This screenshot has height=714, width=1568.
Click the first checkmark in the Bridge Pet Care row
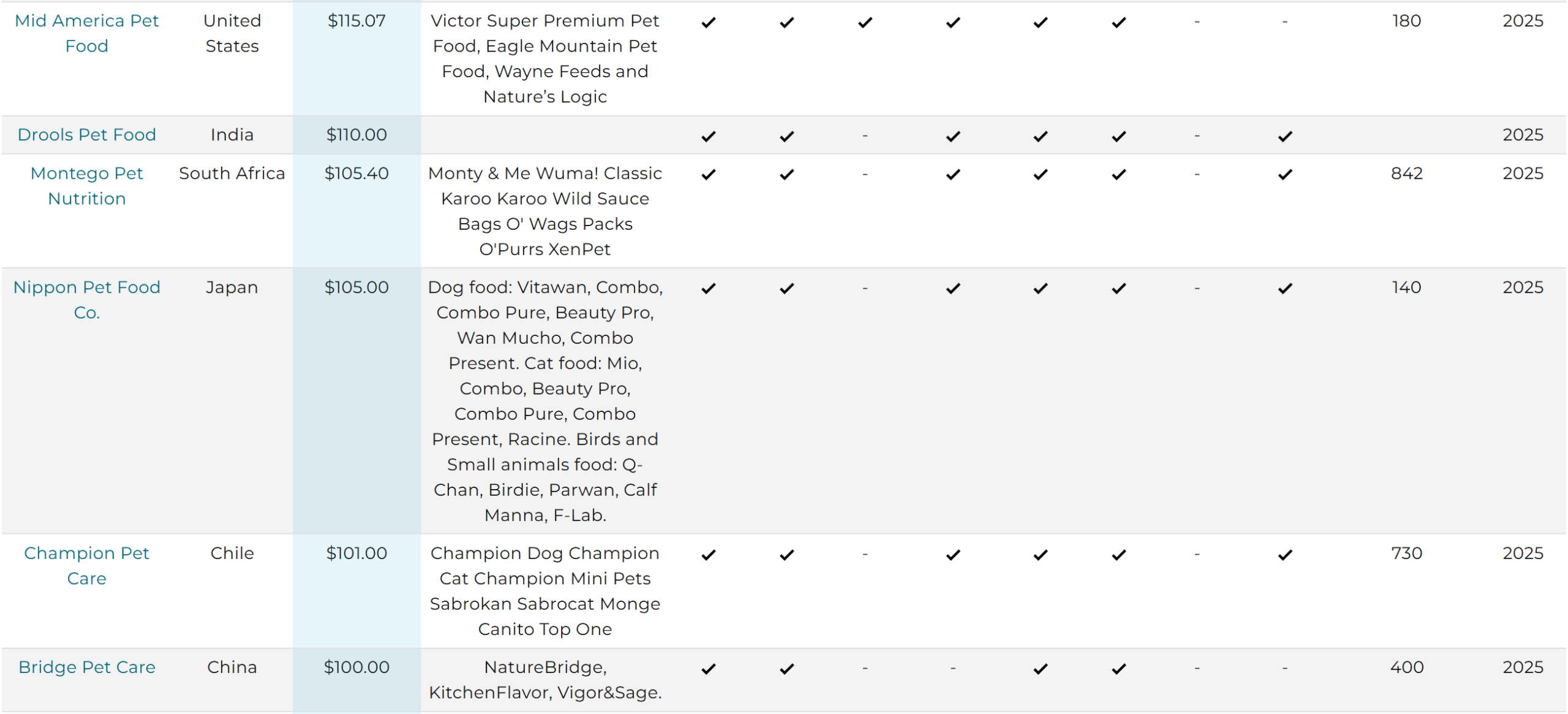pyautogui.click(x=709, y=669)
